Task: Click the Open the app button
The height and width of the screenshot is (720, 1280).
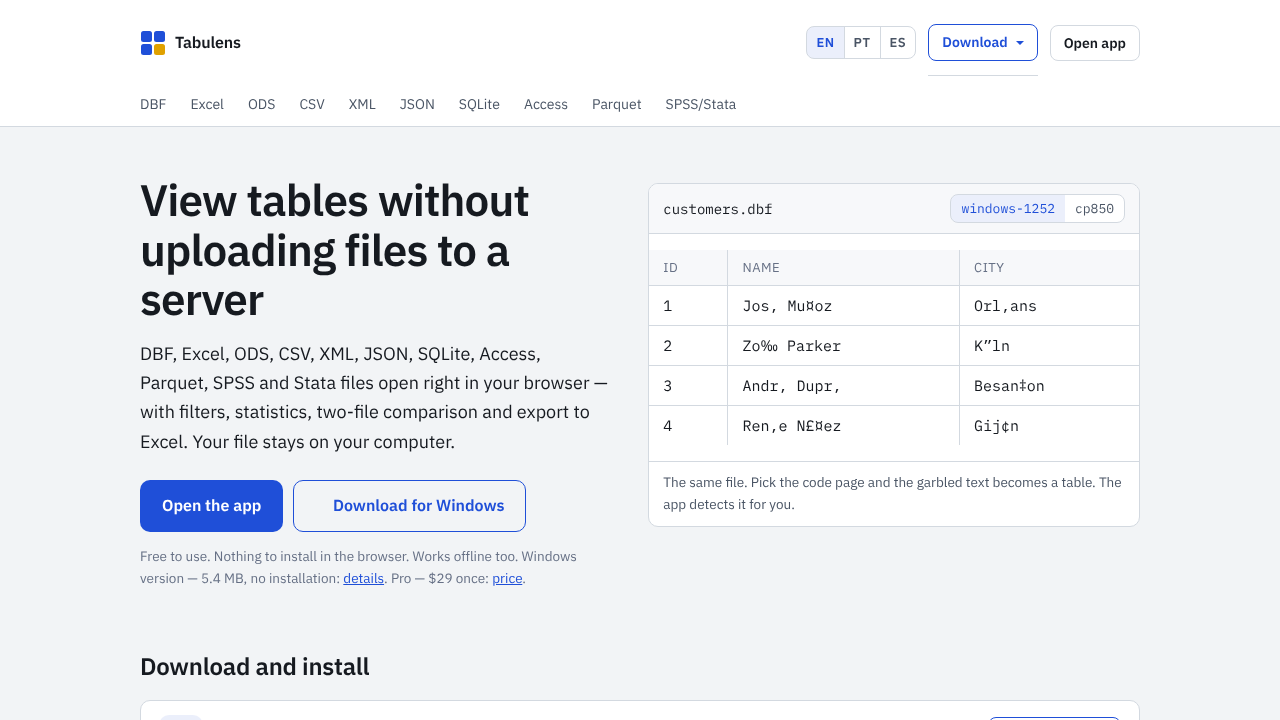Action: click(211, 506)
